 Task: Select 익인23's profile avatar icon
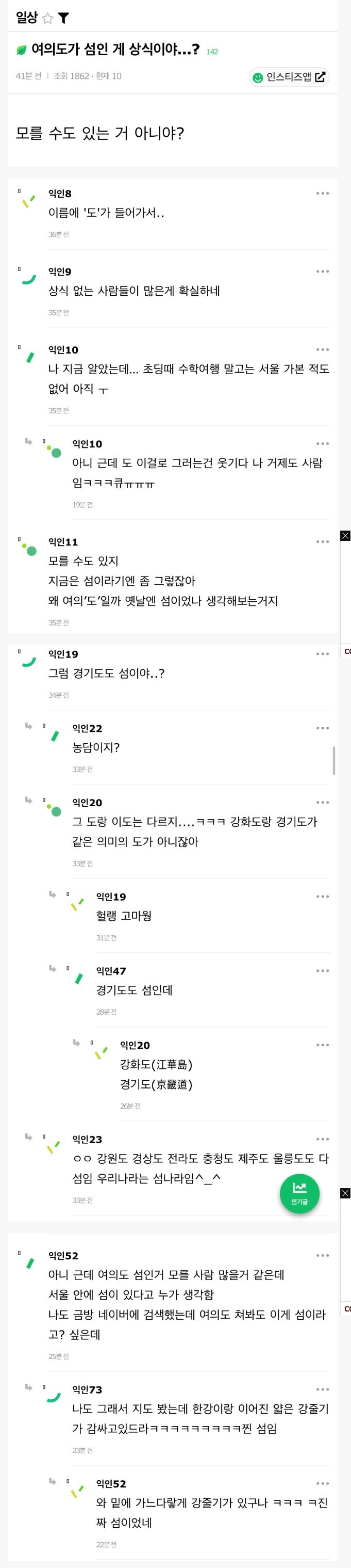tap(54, 1147)
